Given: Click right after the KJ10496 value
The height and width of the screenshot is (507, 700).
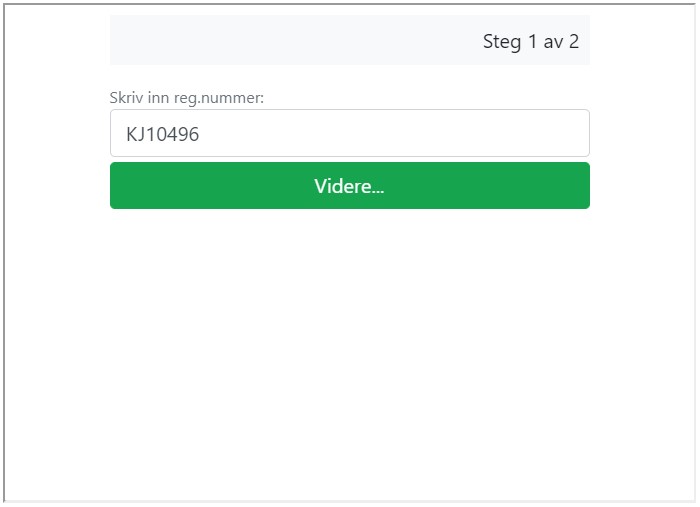Looking at the screenshot, I should tap(200, 134).
